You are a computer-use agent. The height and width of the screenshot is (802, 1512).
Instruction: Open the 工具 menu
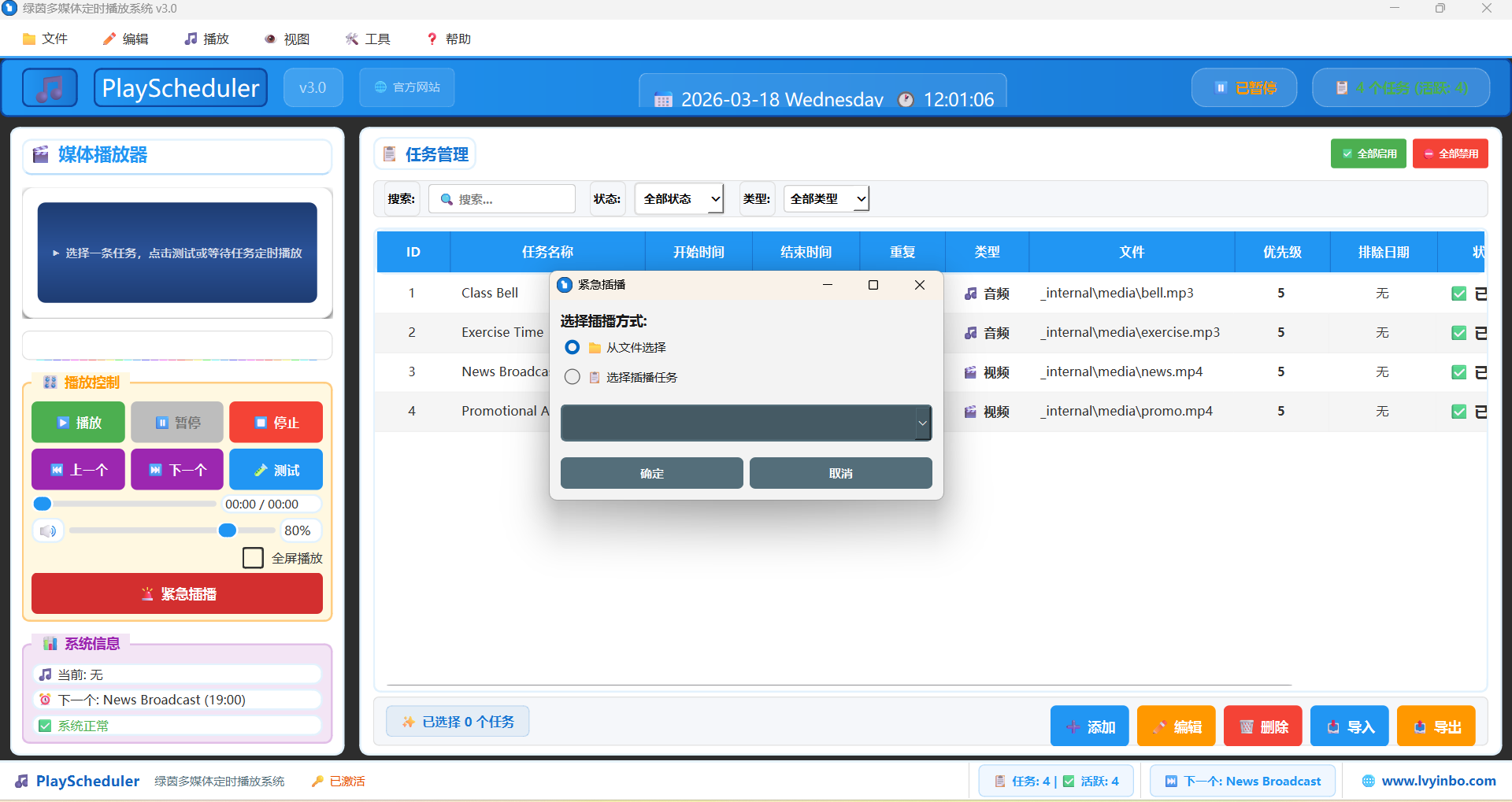pos(367,38)
